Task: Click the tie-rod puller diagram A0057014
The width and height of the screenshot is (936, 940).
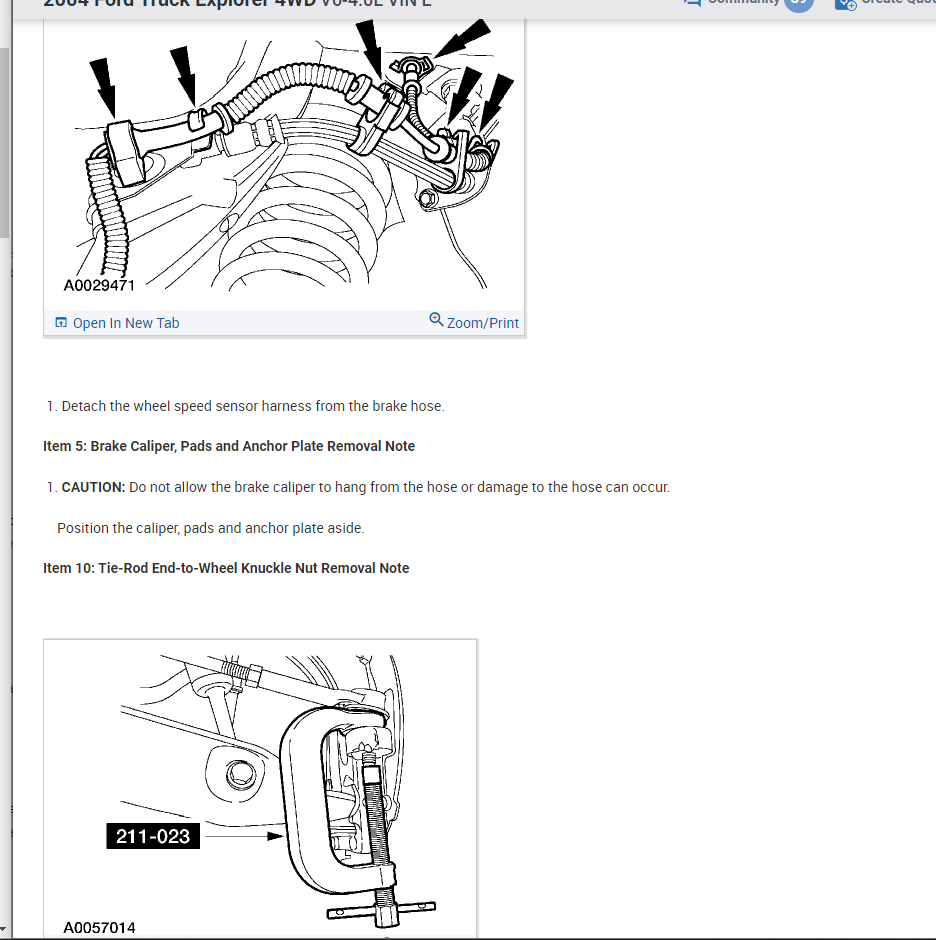Action: point(260,789)
